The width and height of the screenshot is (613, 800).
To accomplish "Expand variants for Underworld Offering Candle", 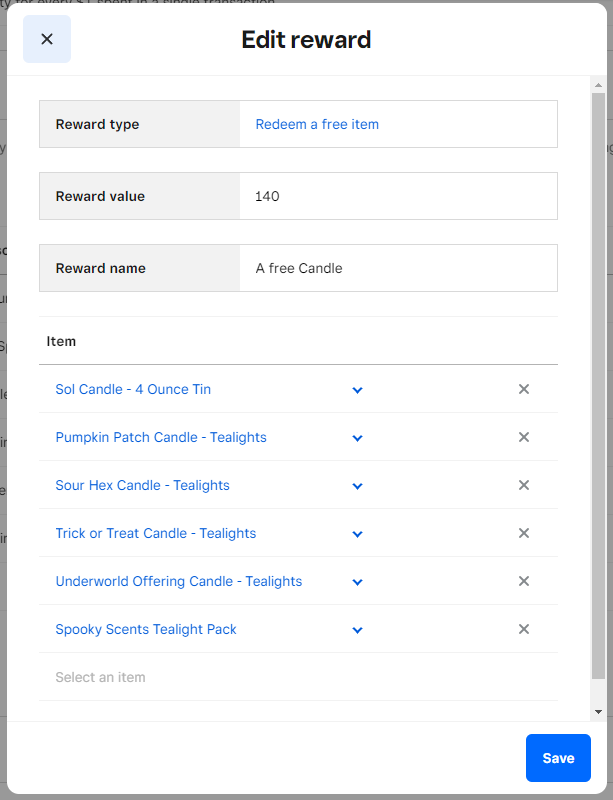I will coord(357,582).
